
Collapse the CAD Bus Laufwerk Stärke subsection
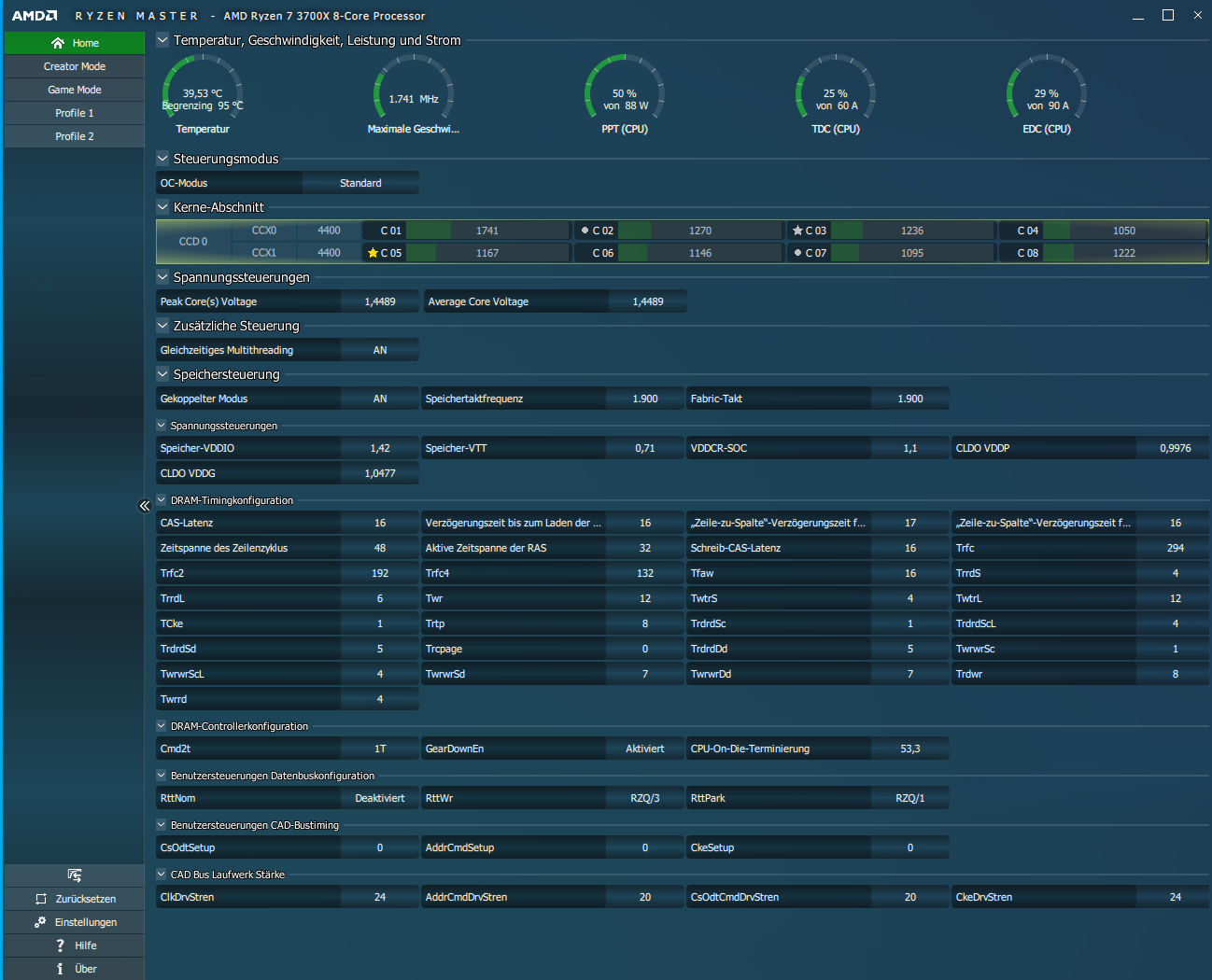tap(162, 875)
